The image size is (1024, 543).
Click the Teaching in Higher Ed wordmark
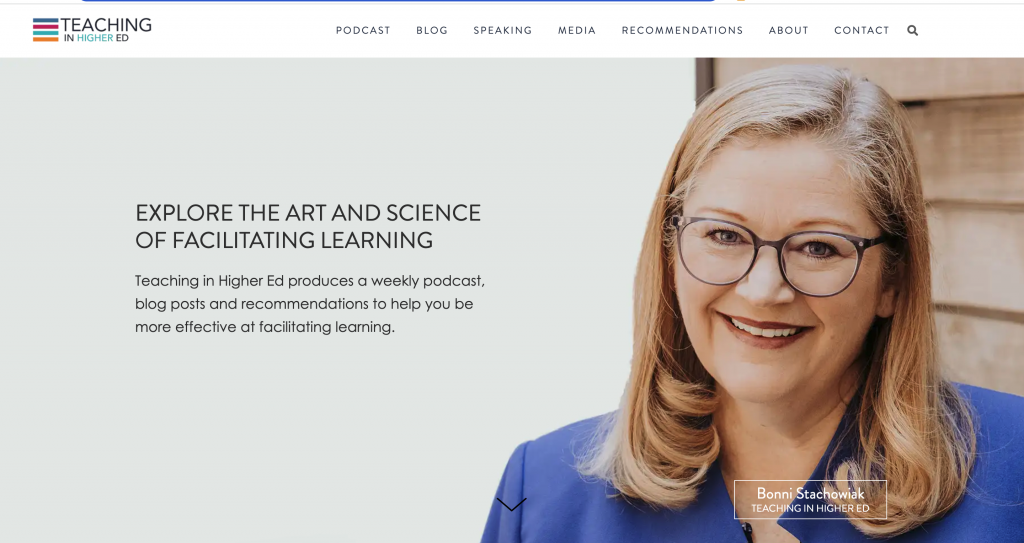click(x=106, y=29)
